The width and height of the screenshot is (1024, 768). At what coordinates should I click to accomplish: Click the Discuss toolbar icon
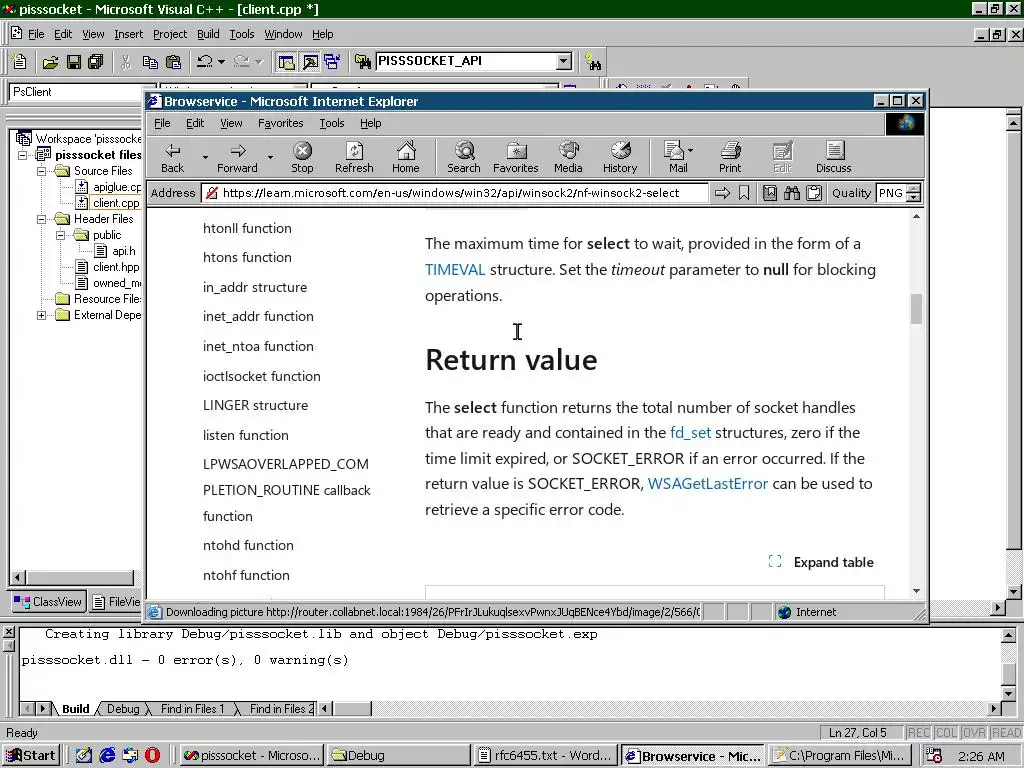click(834, 158)
